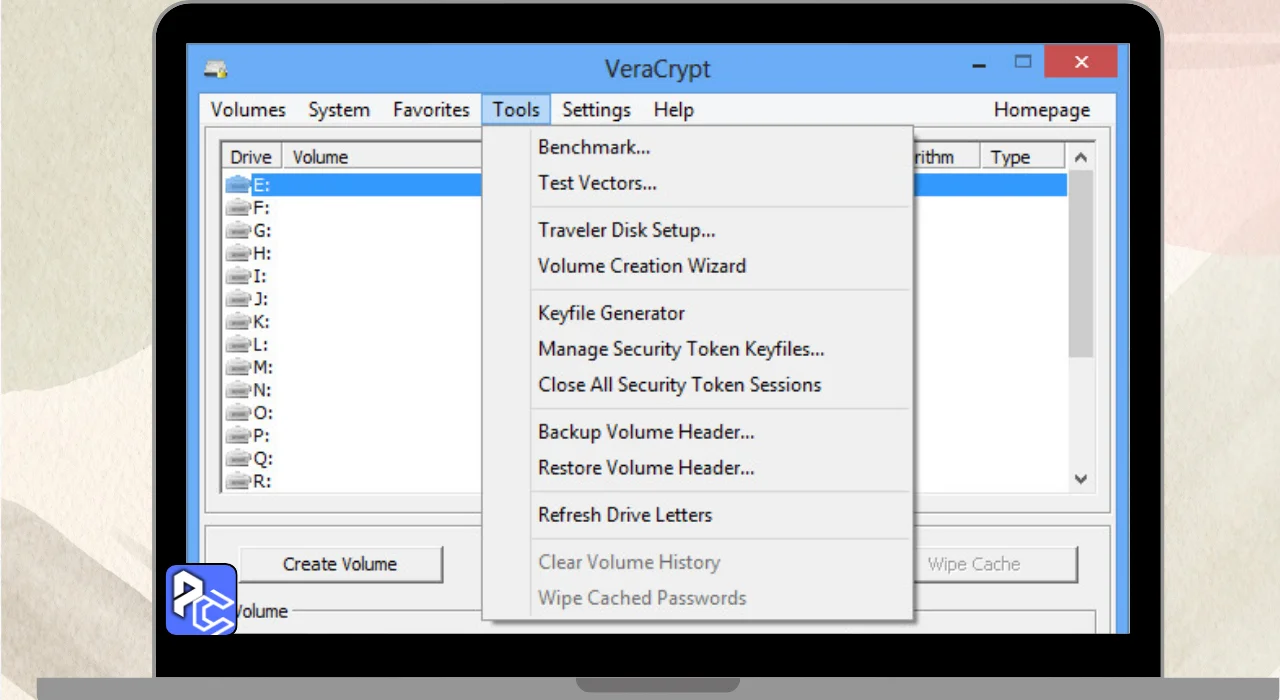Open the Help menu
Viewport: 1280px width, 700px height.
coord(673,110)
